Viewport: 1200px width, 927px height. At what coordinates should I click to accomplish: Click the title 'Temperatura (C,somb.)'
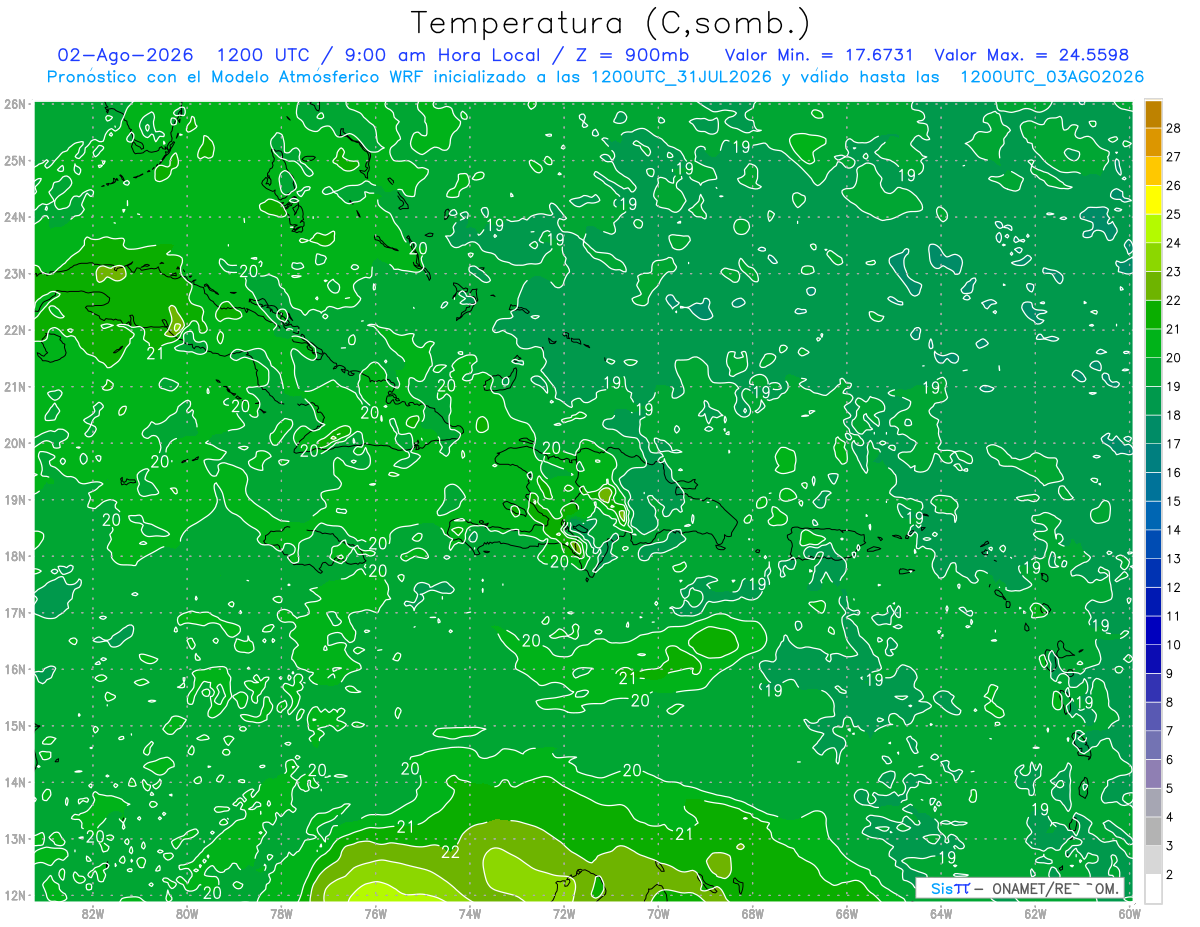pos(611,23)
